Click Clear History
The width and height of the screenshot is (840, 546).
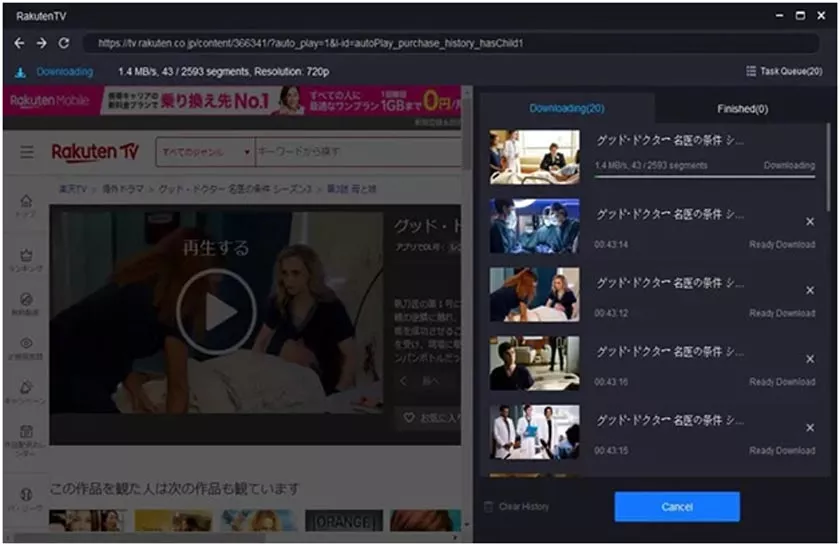point(517,506)
